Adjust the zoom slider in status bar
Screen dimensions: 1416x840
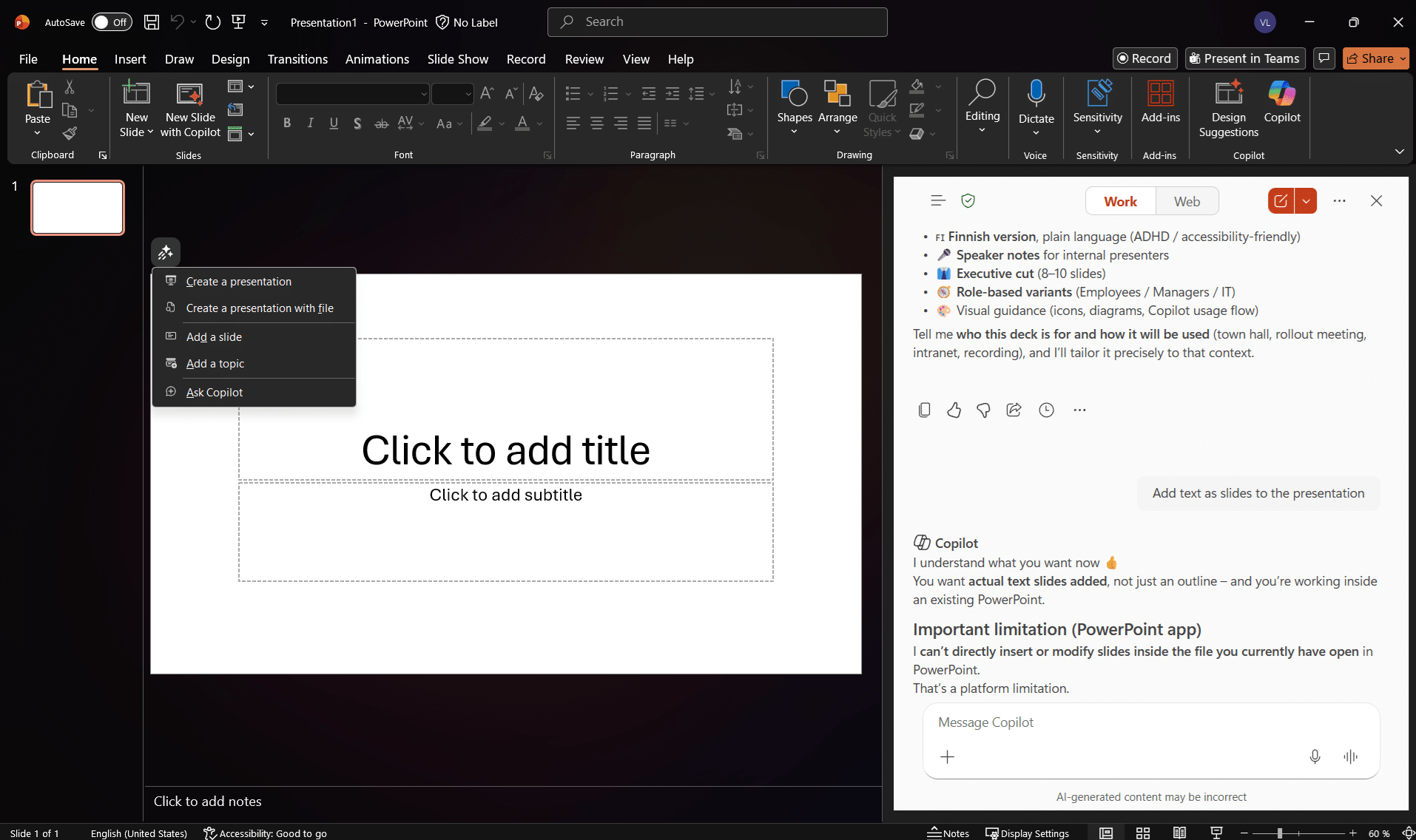point(1280,833)
